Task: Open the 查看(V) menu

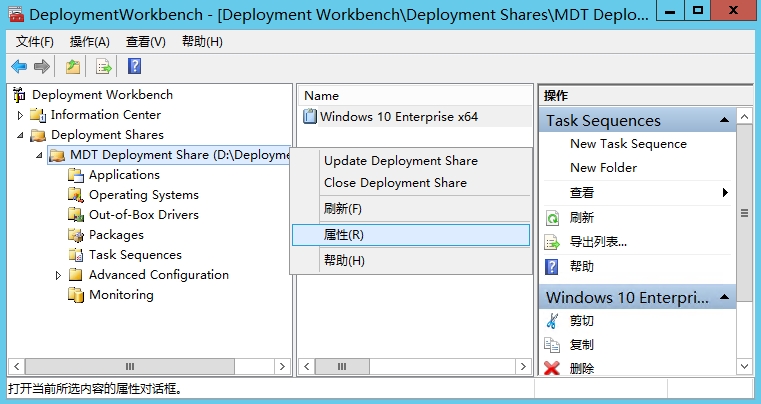Action: tap(146, 42)
